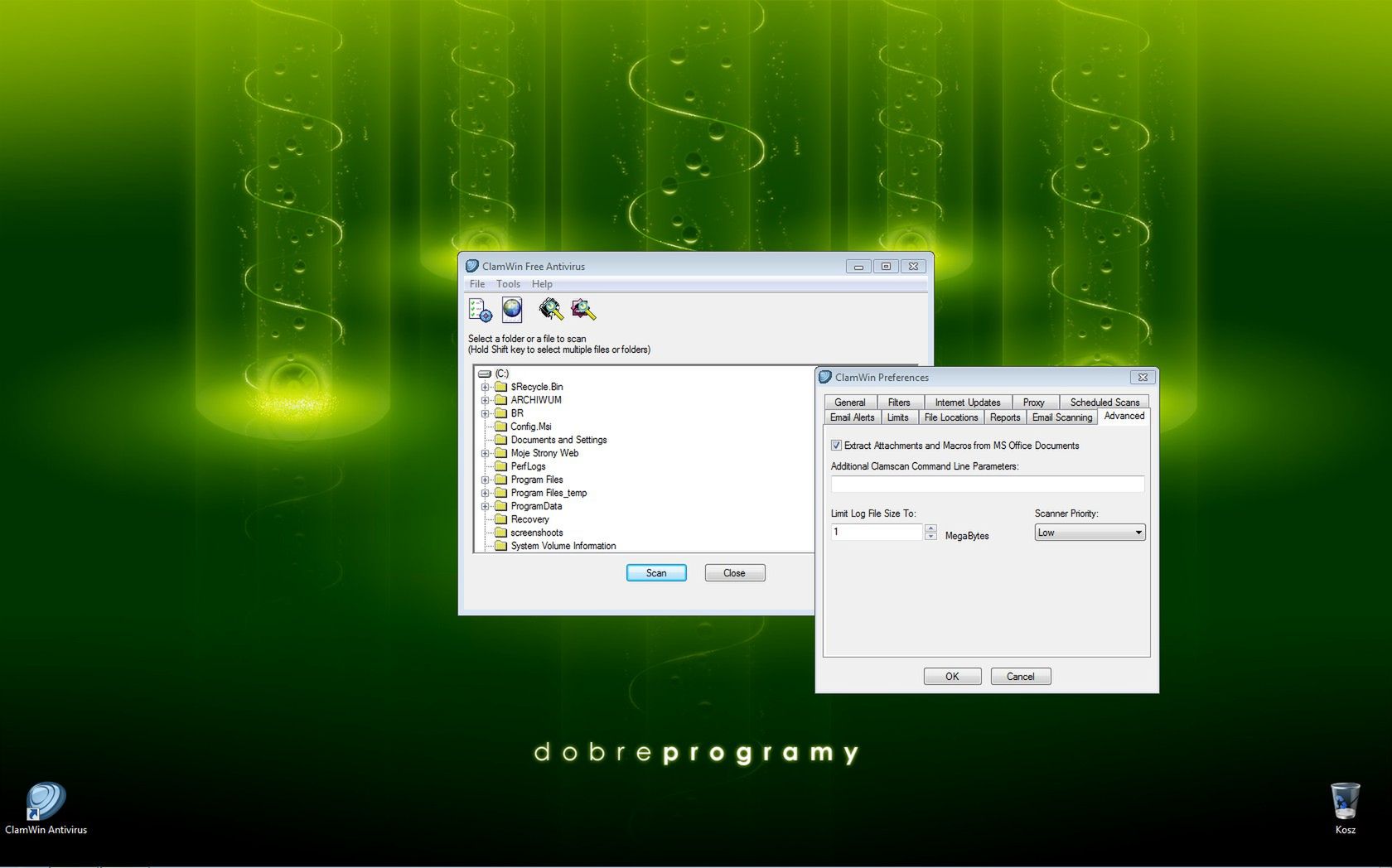Maximize the ClamWin Free Antivirus window

click(x=886, y=266)
